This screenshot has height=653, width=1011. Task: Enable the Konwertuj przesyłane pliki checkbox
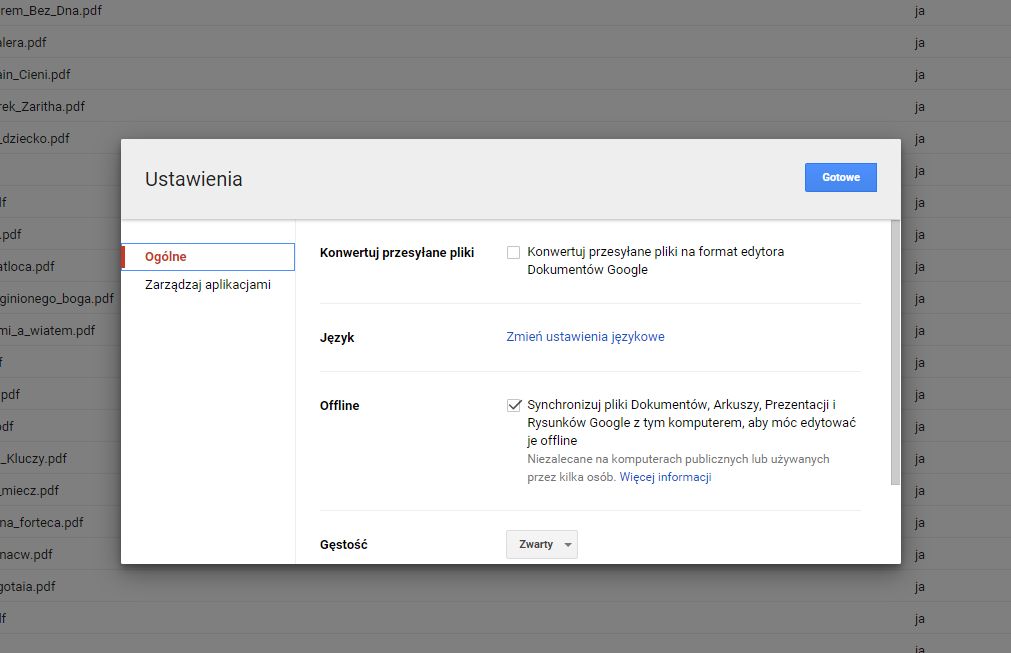click(514, 253)
